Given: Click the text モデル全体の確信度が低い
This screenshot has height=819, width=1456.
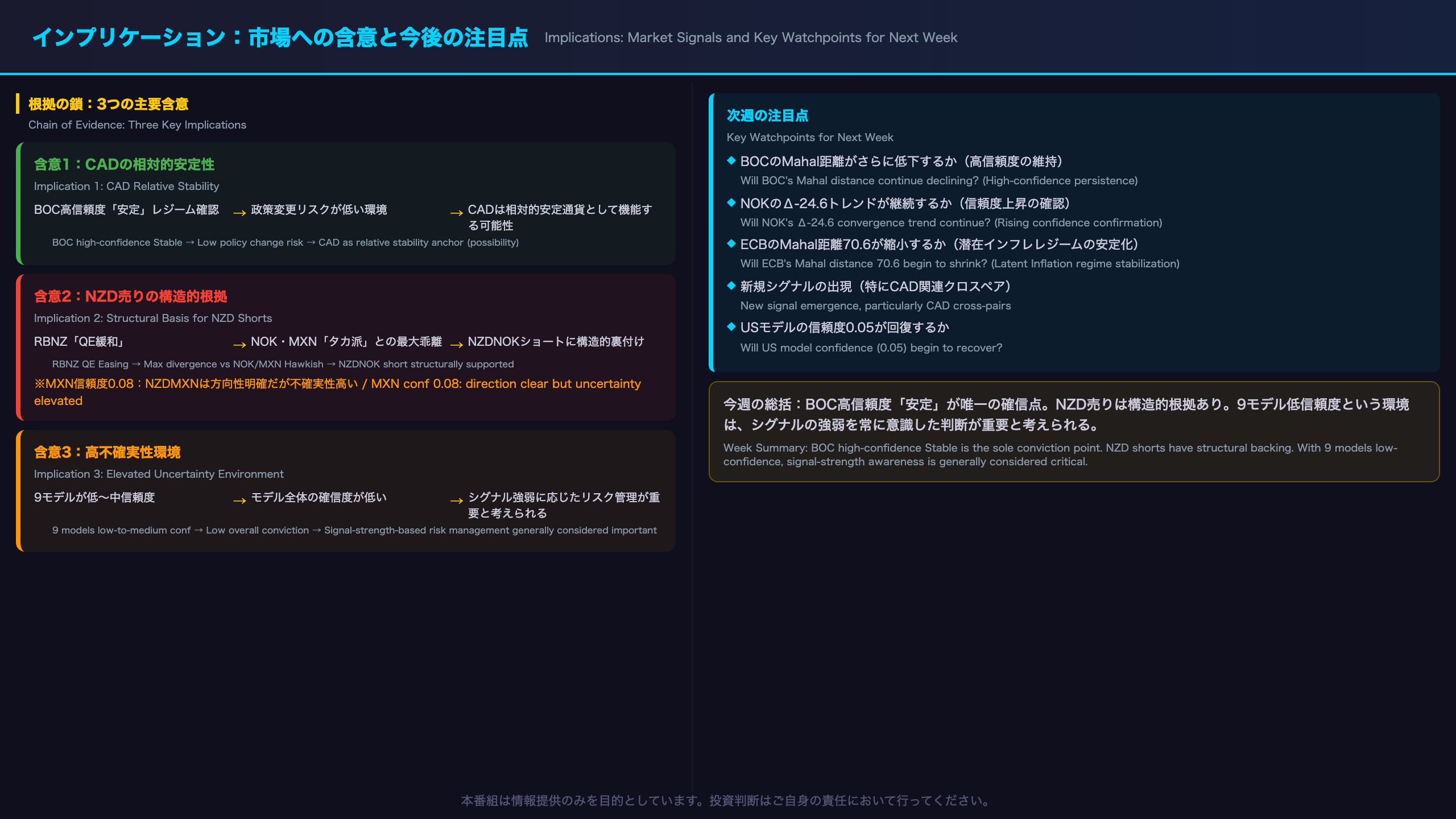Looking at the screenshot, I should [318, 497].
